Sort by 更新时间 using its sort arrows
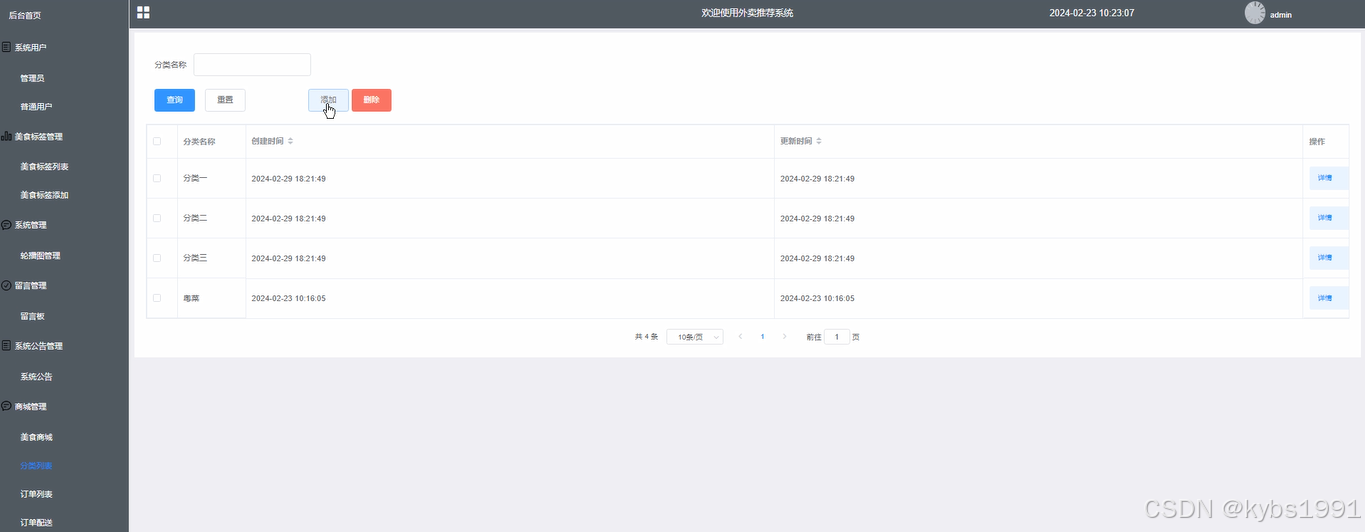Viewport: 1365px width, 532px height. [819, 141]
